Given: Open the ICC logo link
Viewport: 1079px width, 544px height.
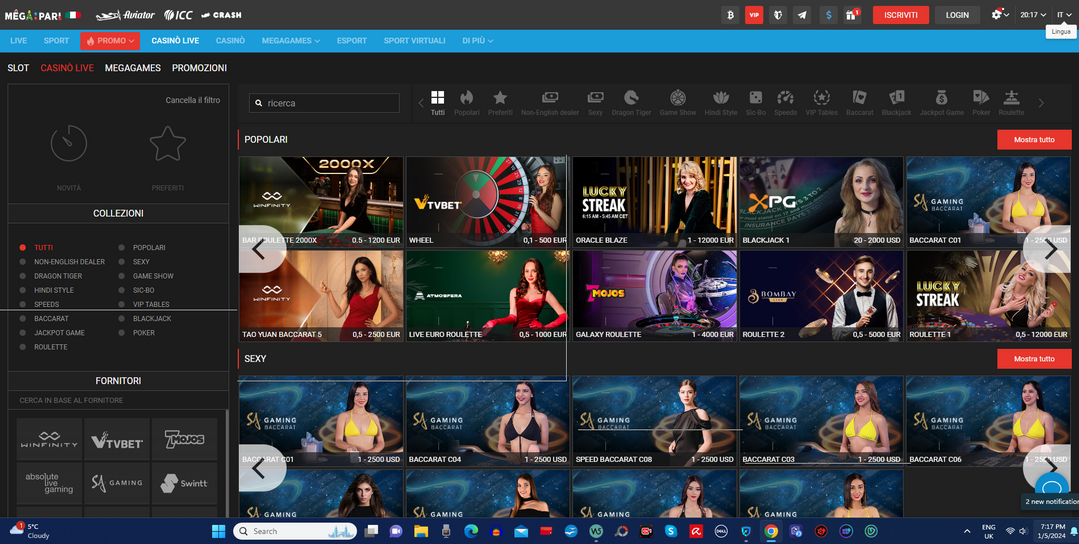Looking at the screenshot, I should [178, 14].
